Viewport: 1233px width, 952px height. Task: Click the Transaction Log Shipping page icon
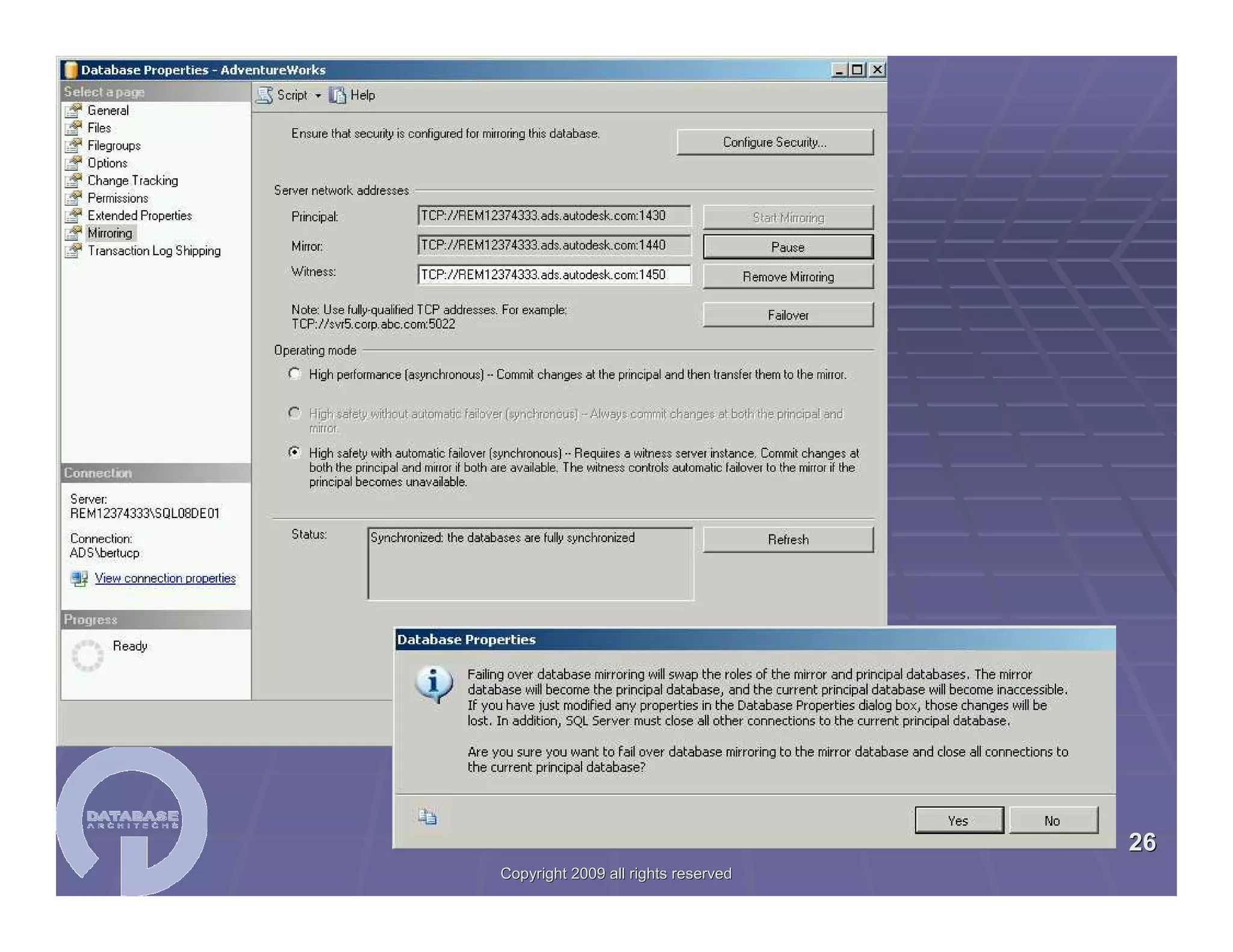click(x=73, y=251)
